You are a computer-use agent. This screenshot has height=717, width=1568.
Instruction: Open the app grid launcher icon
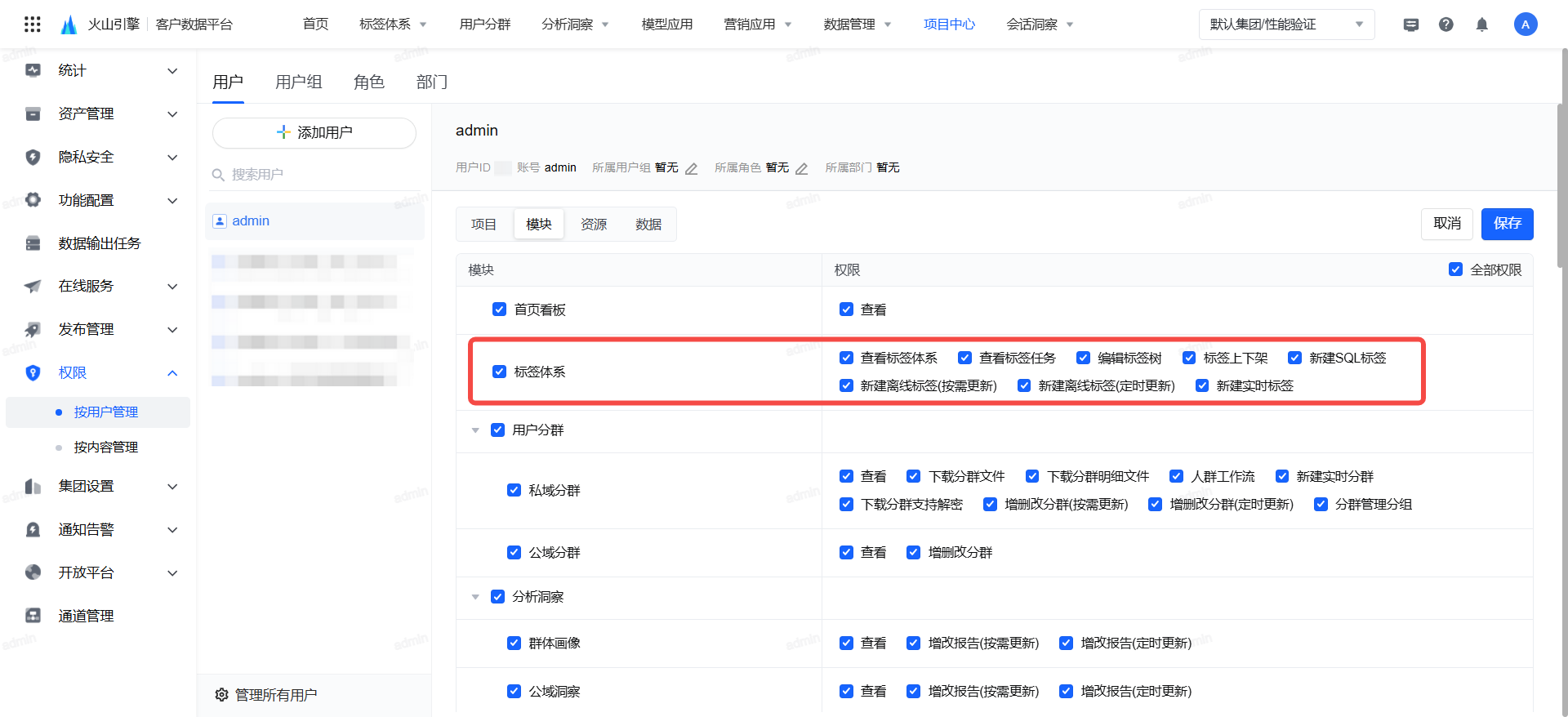coord(33,24)
